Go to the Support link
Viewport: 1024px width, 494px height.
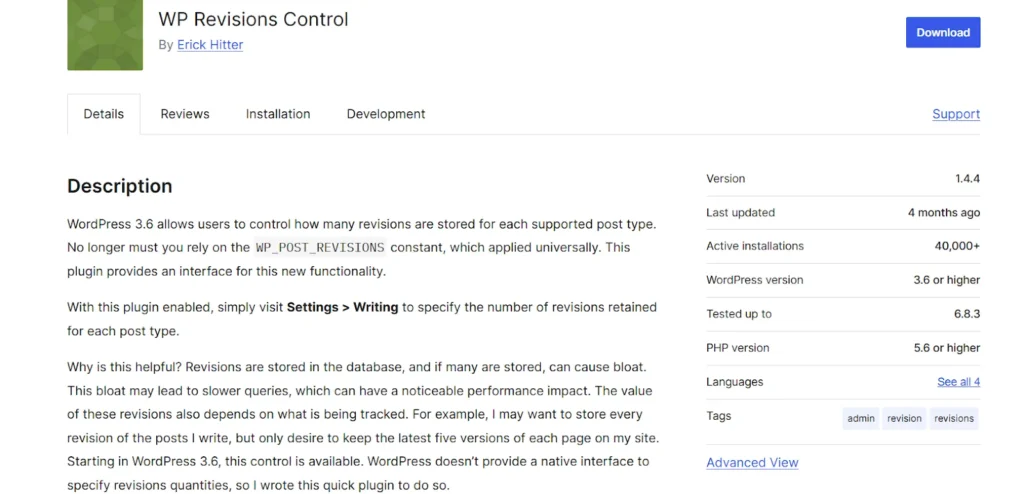coord(955,114)
